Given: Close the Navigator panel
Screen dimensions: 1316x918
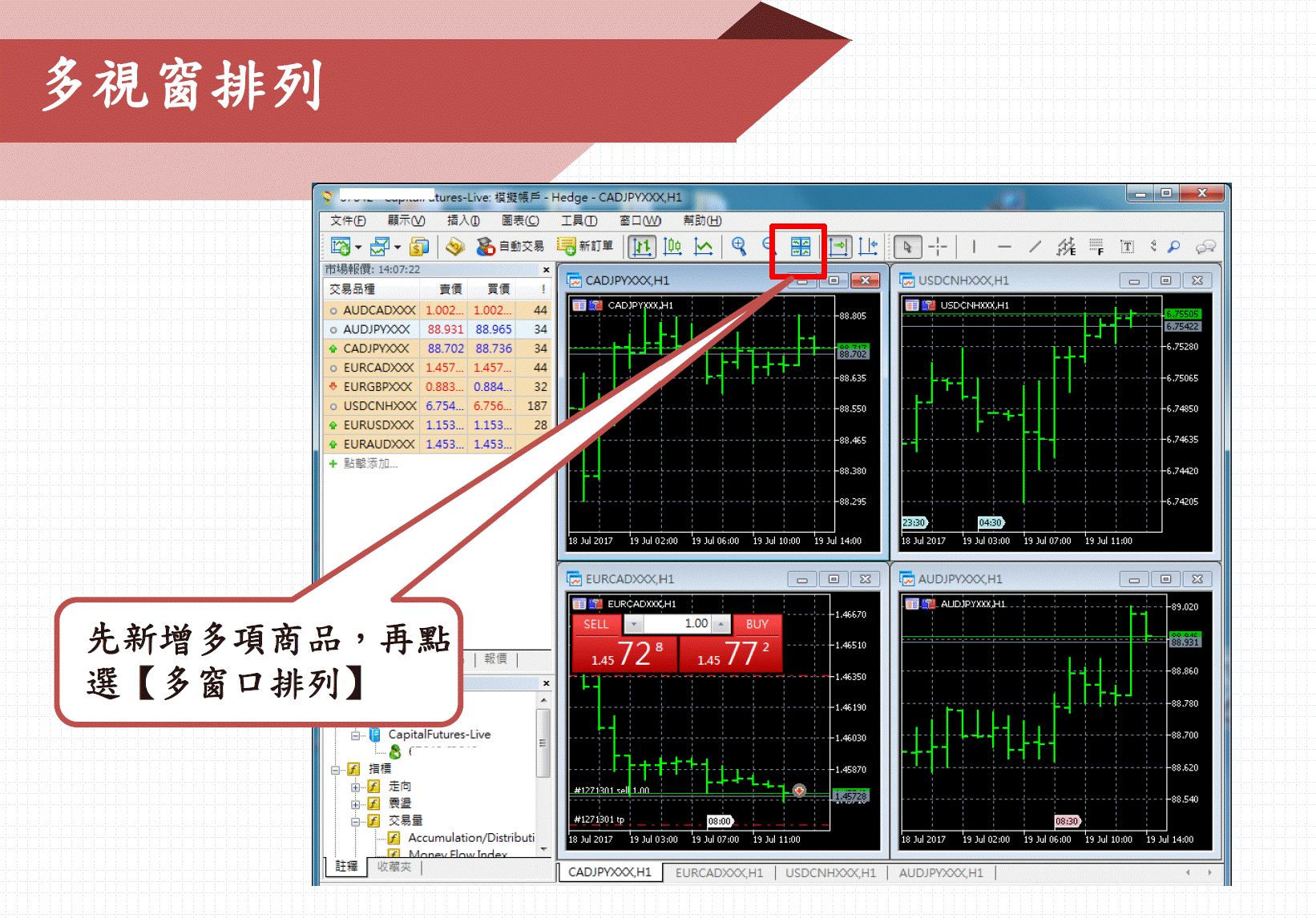Looking at the screenshot, I should [547, 683].
